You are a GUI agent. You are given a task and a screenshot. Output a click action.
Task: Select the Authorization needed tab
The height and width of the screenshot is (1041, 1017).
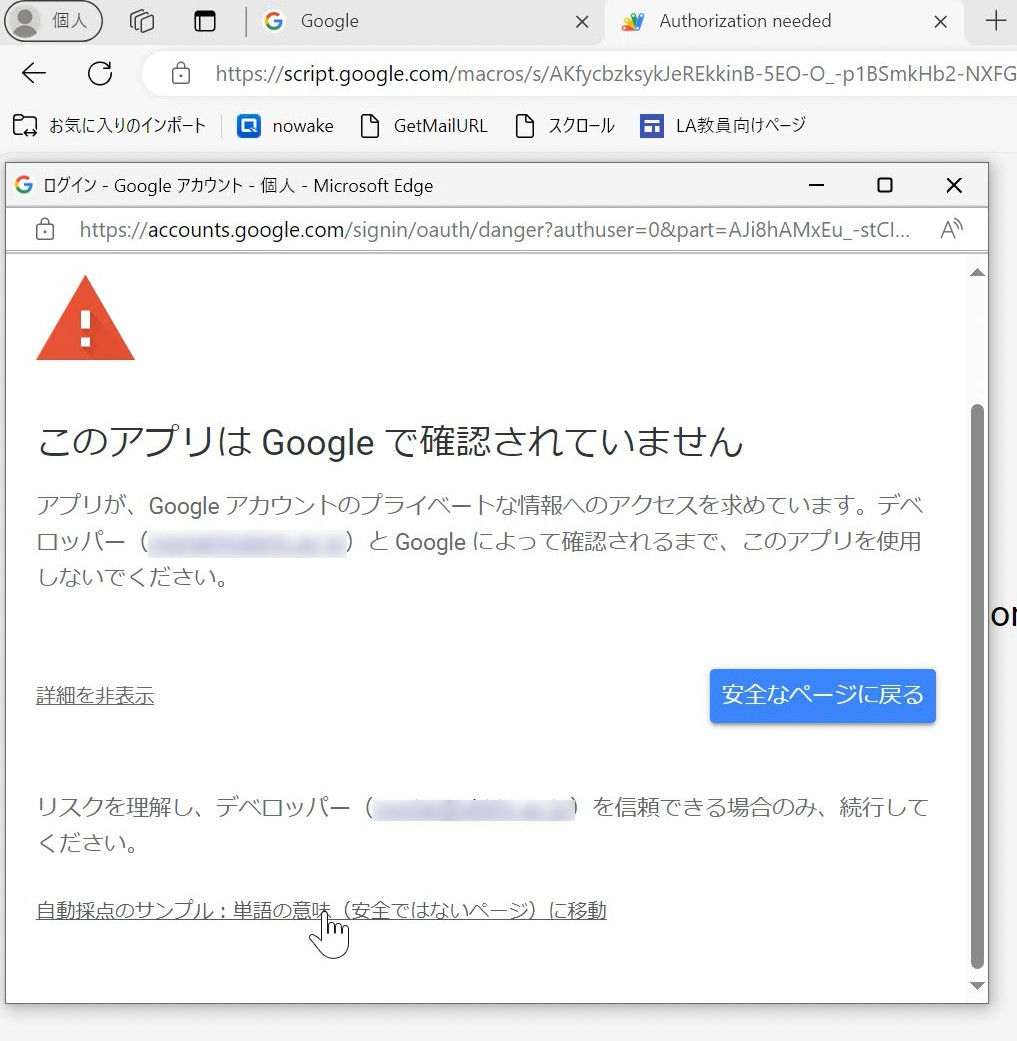[745, 20]
